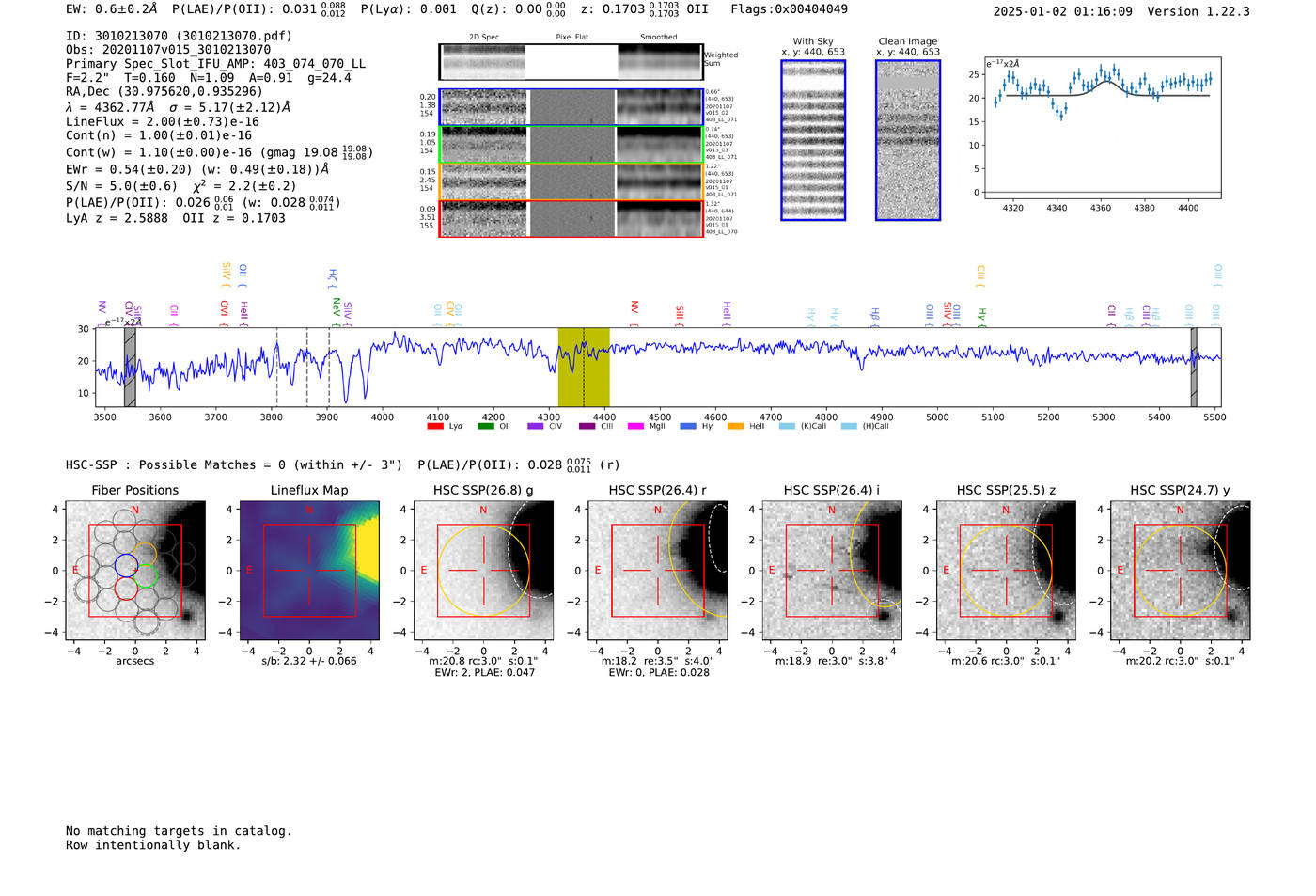The height and width of the screenshot is (896, 1316).
Task: Select the green-bordered 2D spectrum row
Action: pos(572,145)
